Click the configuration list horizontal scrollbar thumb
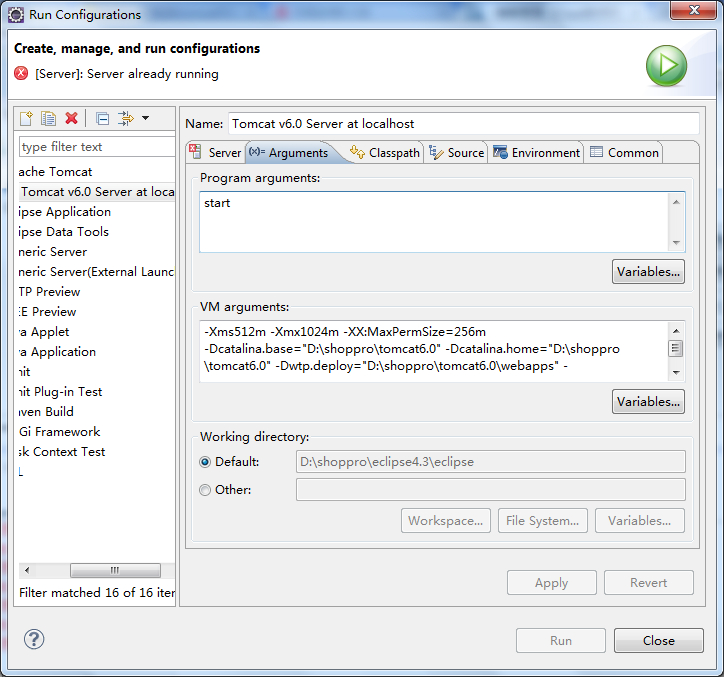The height and width of the screenshot is (677, 724). [115, 570]
